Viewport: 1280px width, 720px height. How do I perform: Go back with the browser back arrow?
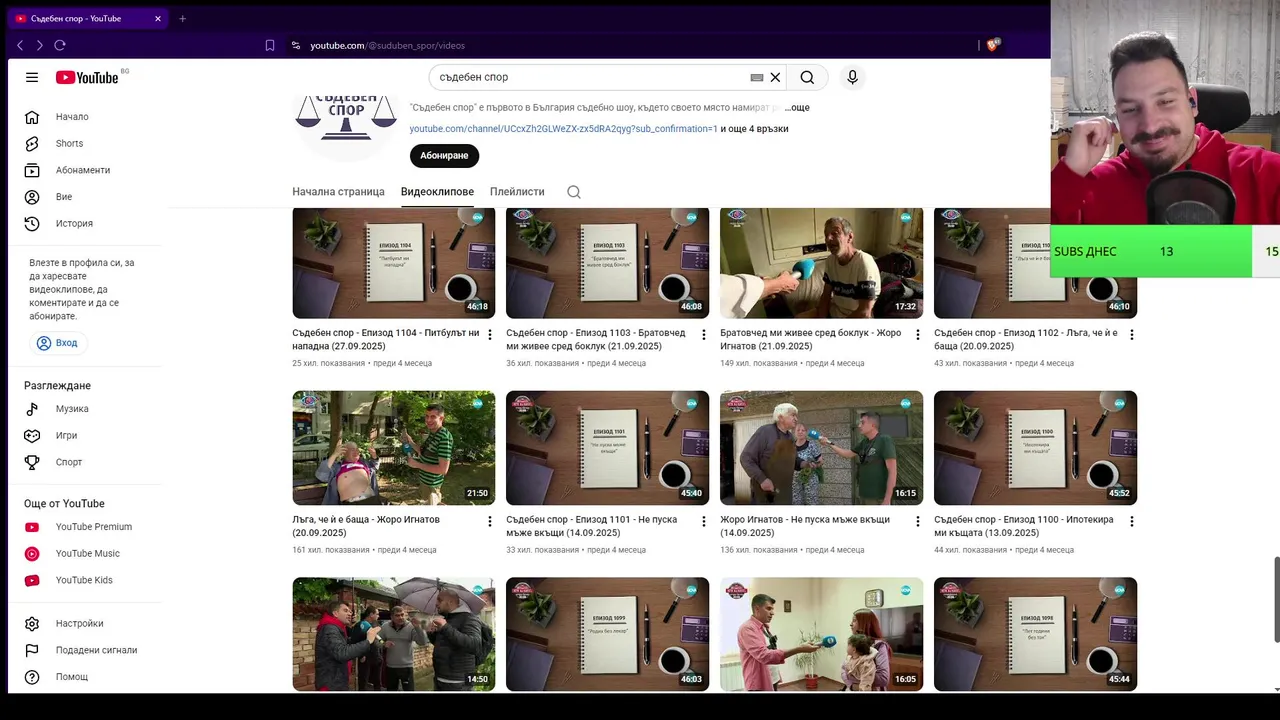pyautogui.click(x=20, y=45)
